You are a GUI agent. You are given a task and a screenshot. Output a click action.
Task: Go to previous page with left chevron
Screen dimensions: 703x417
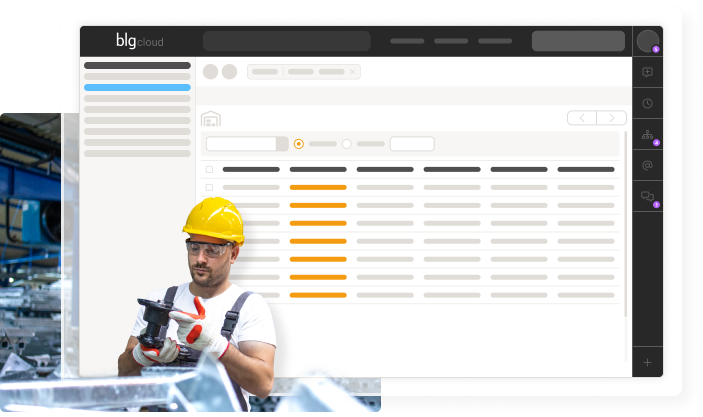[x=582, y=118]
